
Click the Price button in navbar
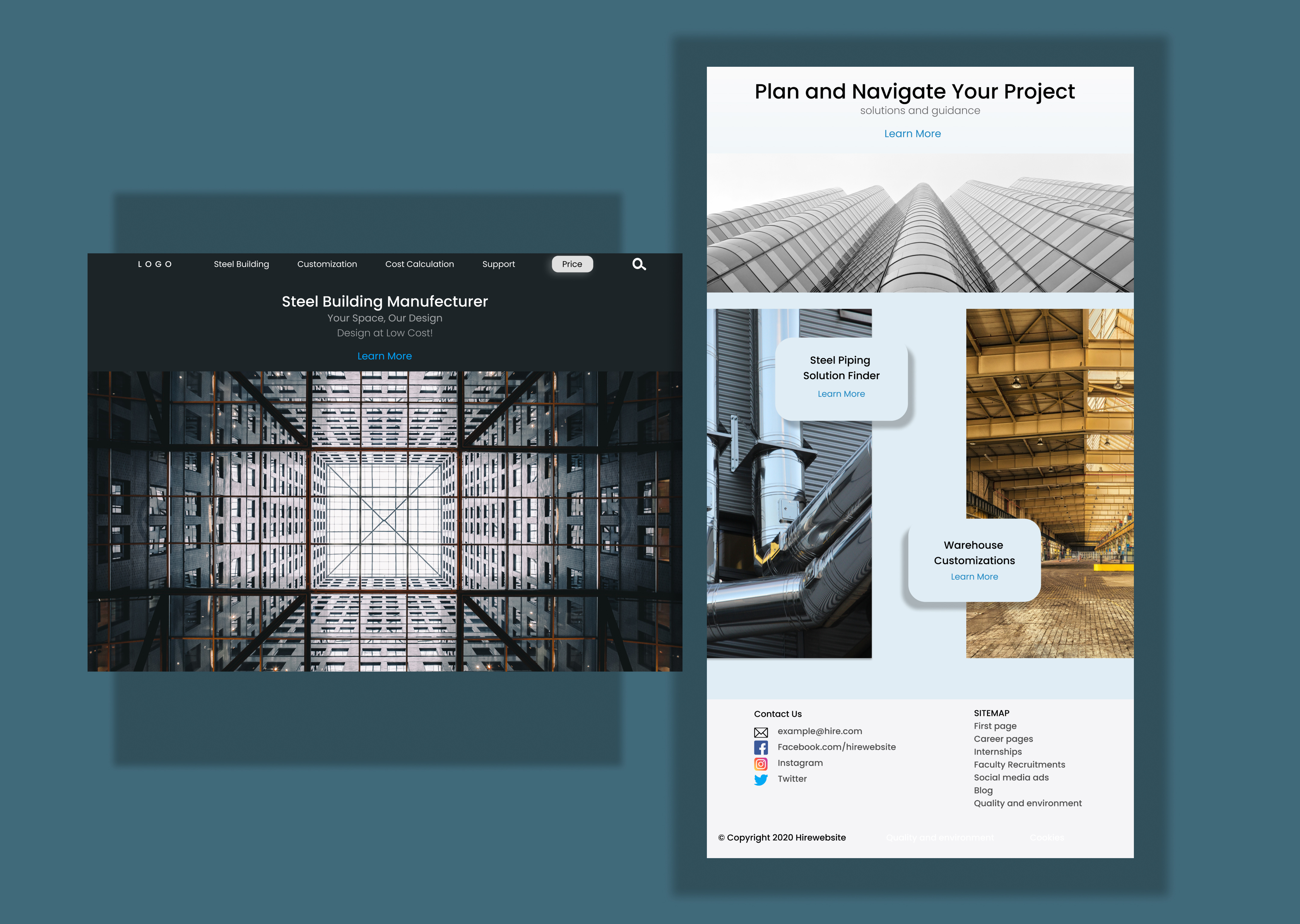pos(572,264)
